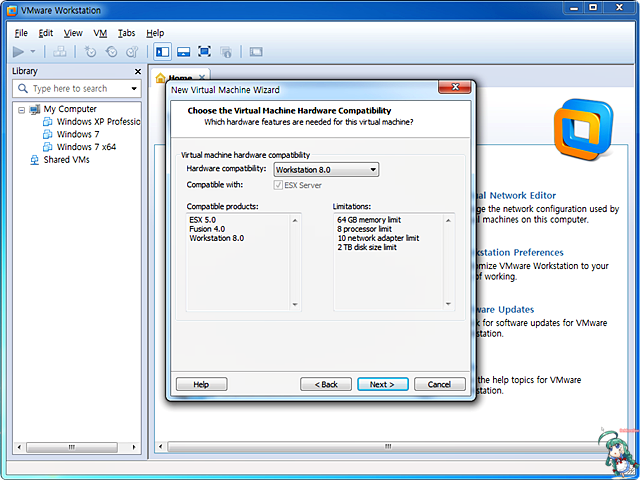Open the Tabs menu
640x480 pixels.
pos(127,33)
